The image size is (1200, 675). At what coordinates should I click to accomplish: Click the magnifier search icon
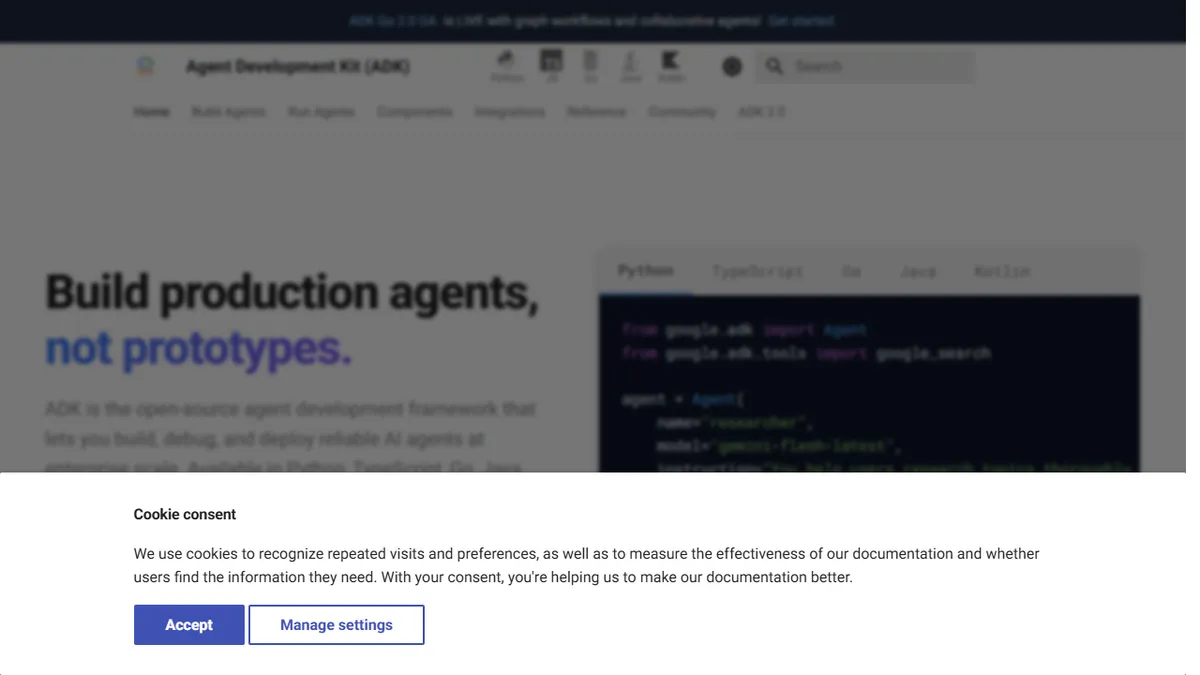pos(774,67)
